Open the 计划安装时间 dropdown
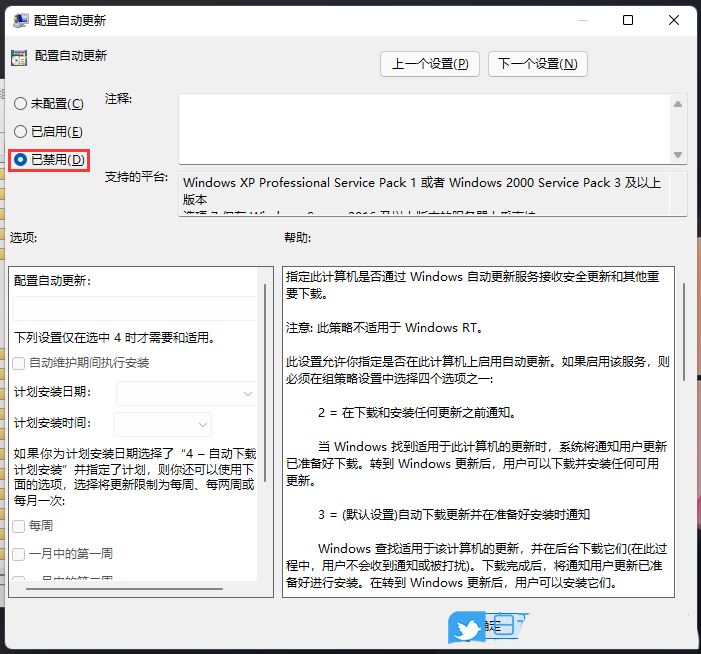This screenshot has width=701, height=654. (163, 424)
